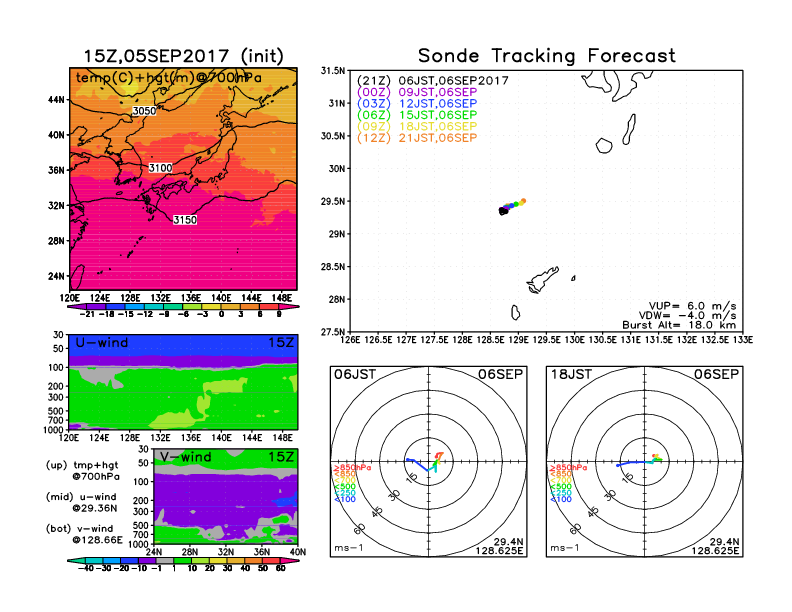Select legend entry "(06Z) 15JST,06SEP"
The image size is (792, 612).
(x=417, y=115)
